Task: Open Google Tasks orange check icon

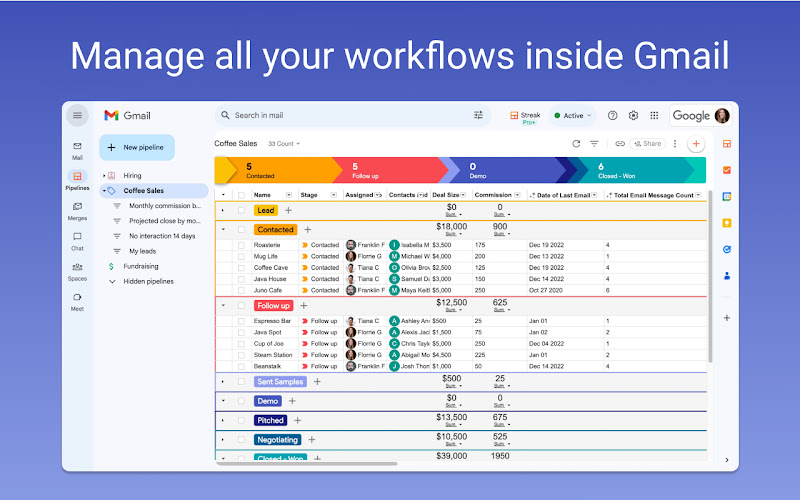Action: pos(727,170)
